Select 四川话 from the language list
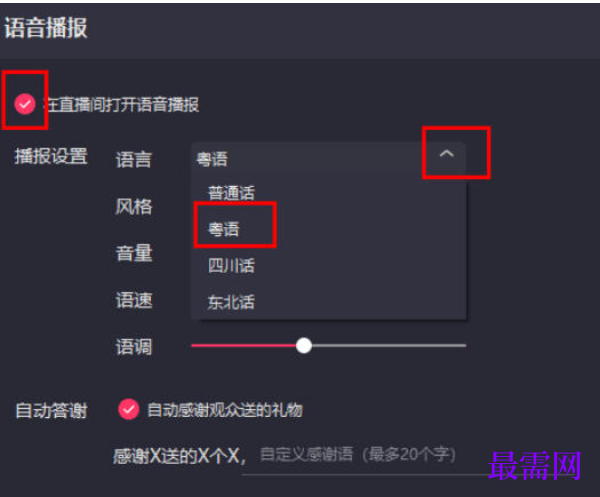 231,266
